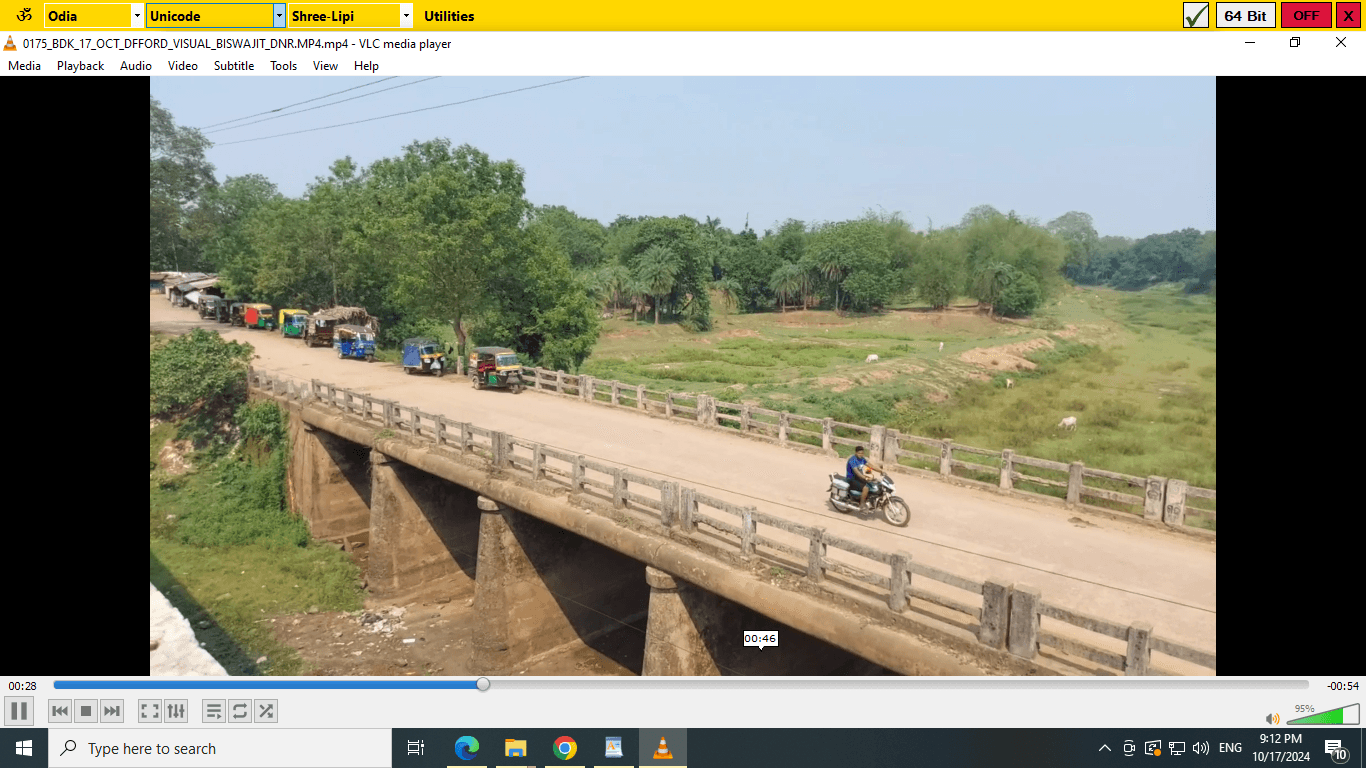1366x768 pixels.
Task: Open the Playback menu
Action: [80, 66]
